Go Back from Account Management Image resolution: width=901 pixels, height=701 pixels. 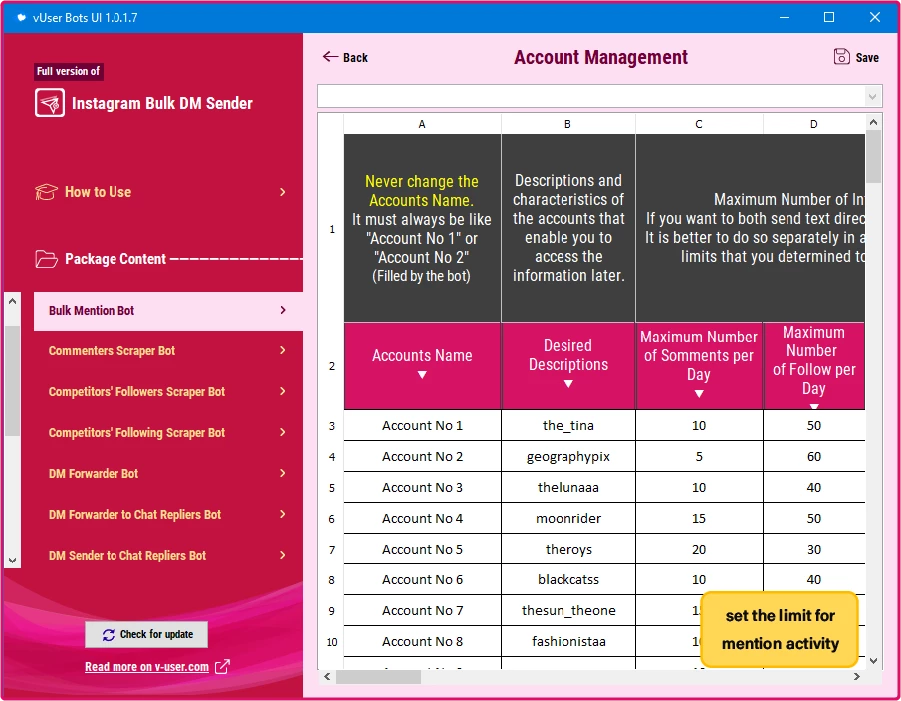[345, 57]
